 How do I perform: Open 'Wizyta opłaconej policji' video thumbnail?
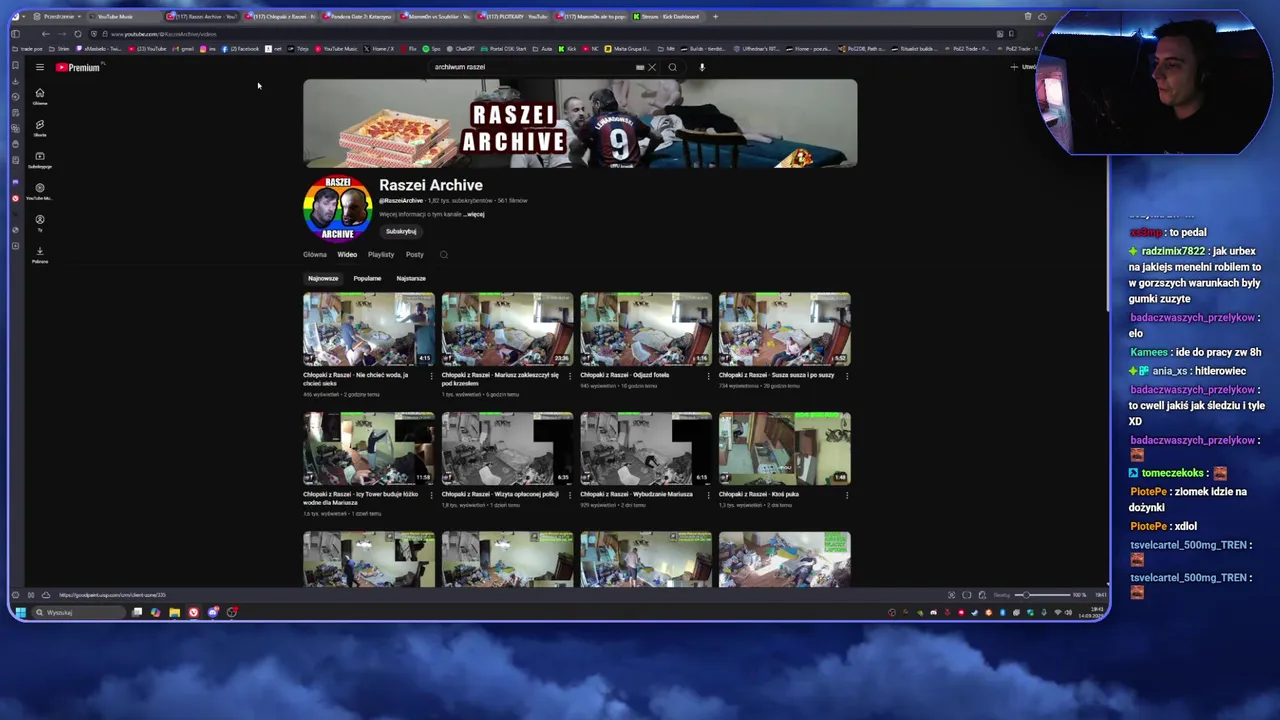click(x=507, y=448)
